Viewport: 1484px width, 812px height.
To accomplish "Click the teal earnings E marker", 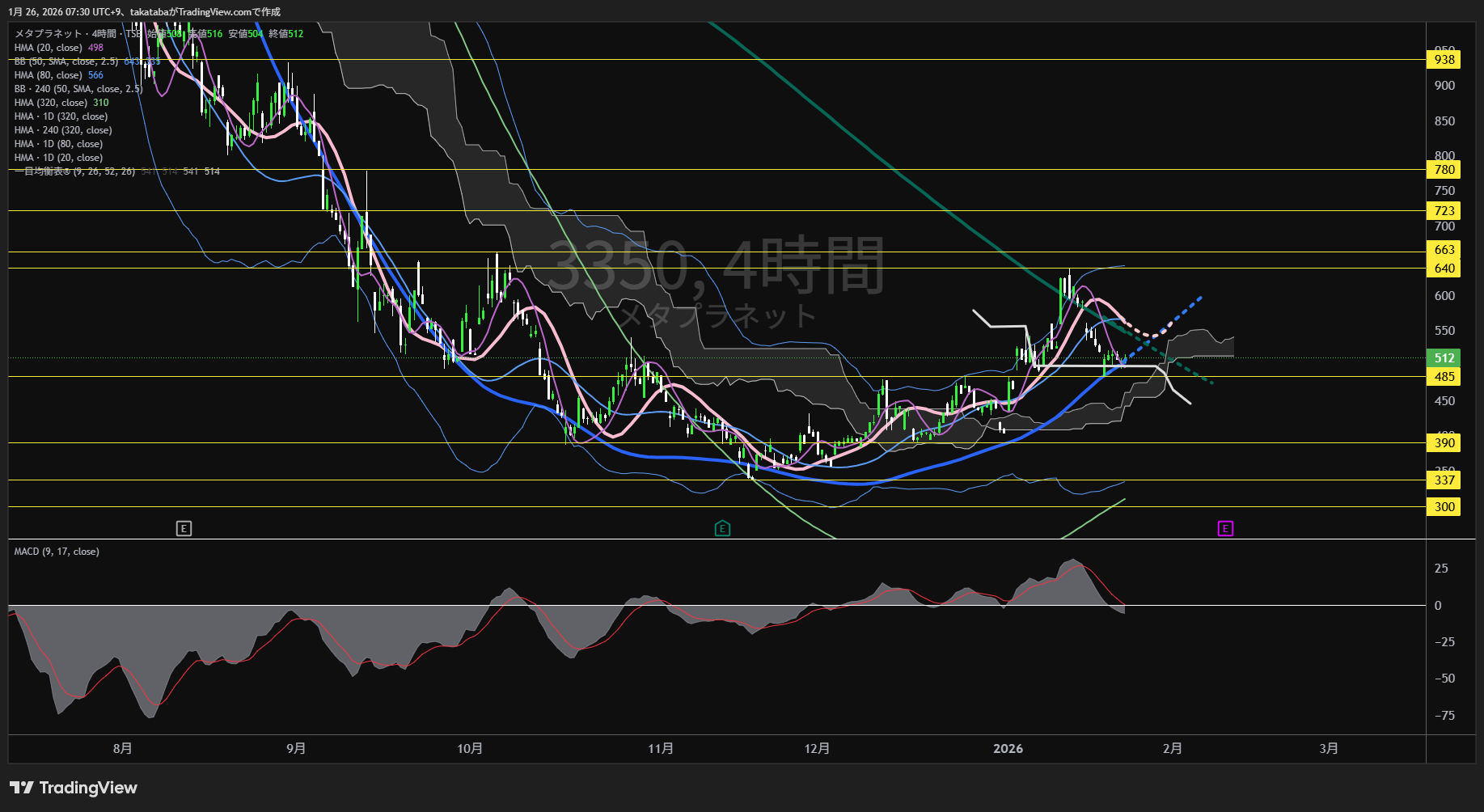I will 722,529.
